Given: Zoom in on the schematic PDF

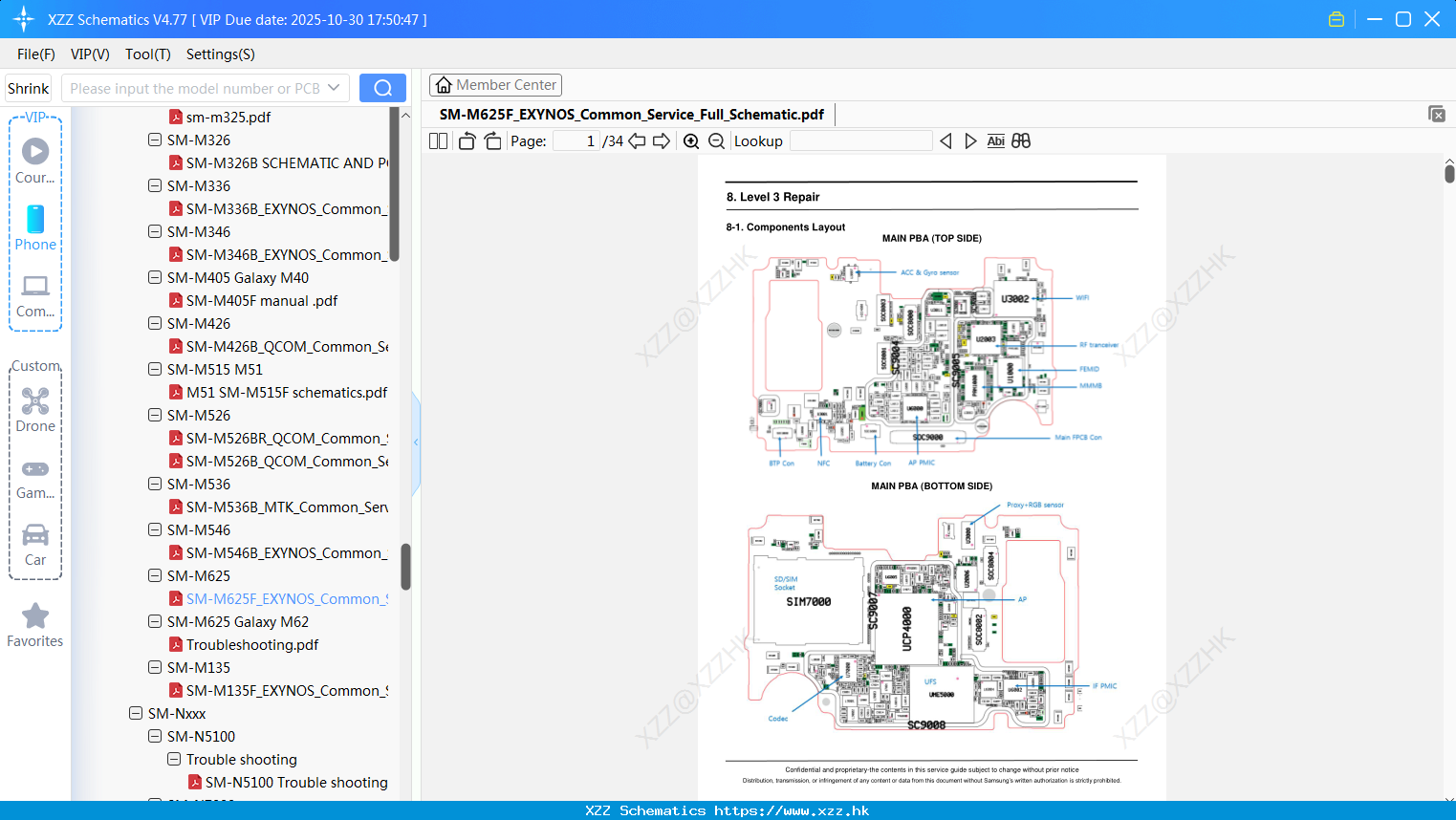Looking at the screenshot, I should (x=691, y=140).
